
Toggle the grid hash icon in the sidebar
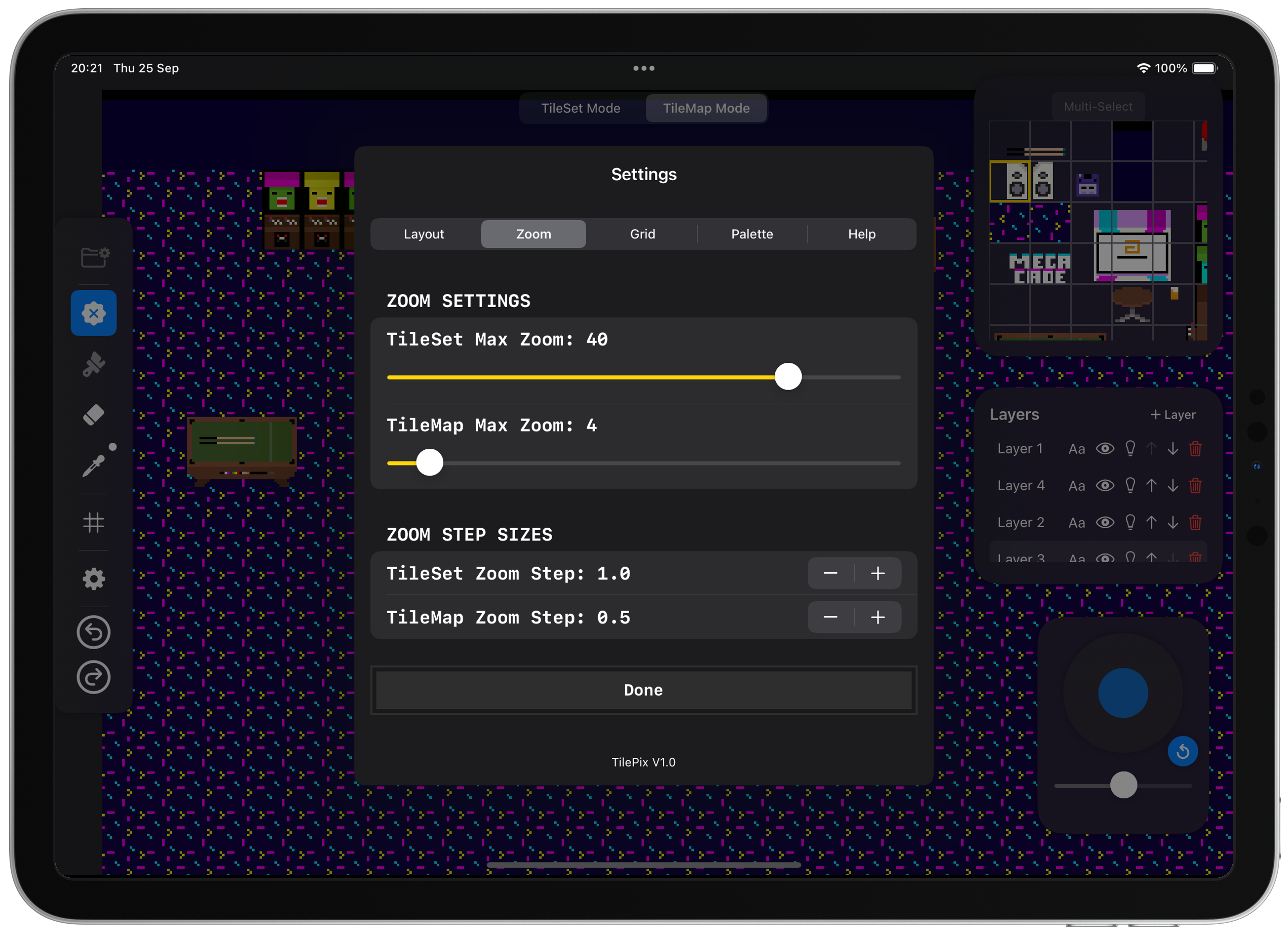(94, 522)
